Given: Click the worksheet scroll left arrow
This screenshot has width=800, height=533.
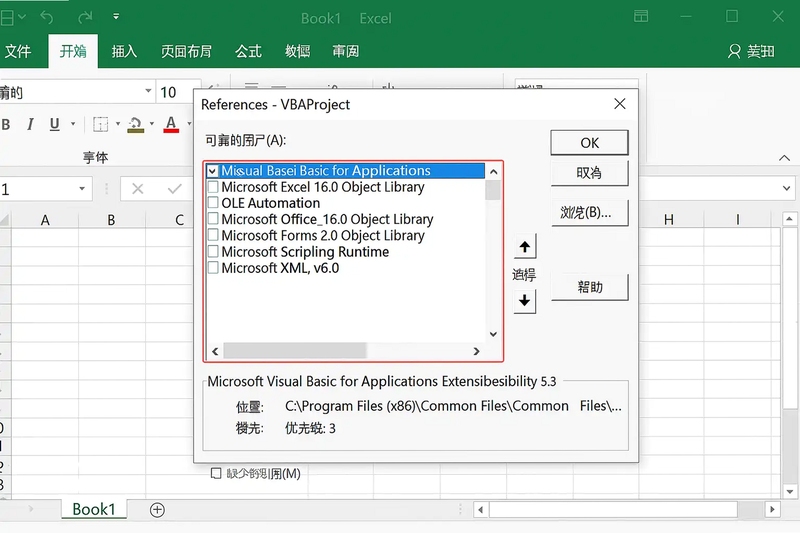Looking at the screenshot, I should click(x=480, y=509).
